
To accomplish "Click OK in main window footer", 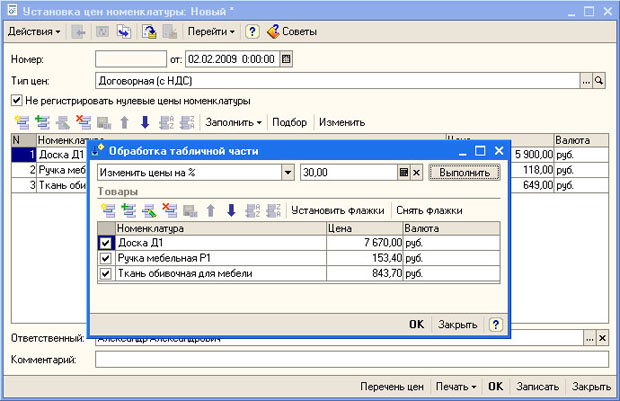I will [495, 386].
